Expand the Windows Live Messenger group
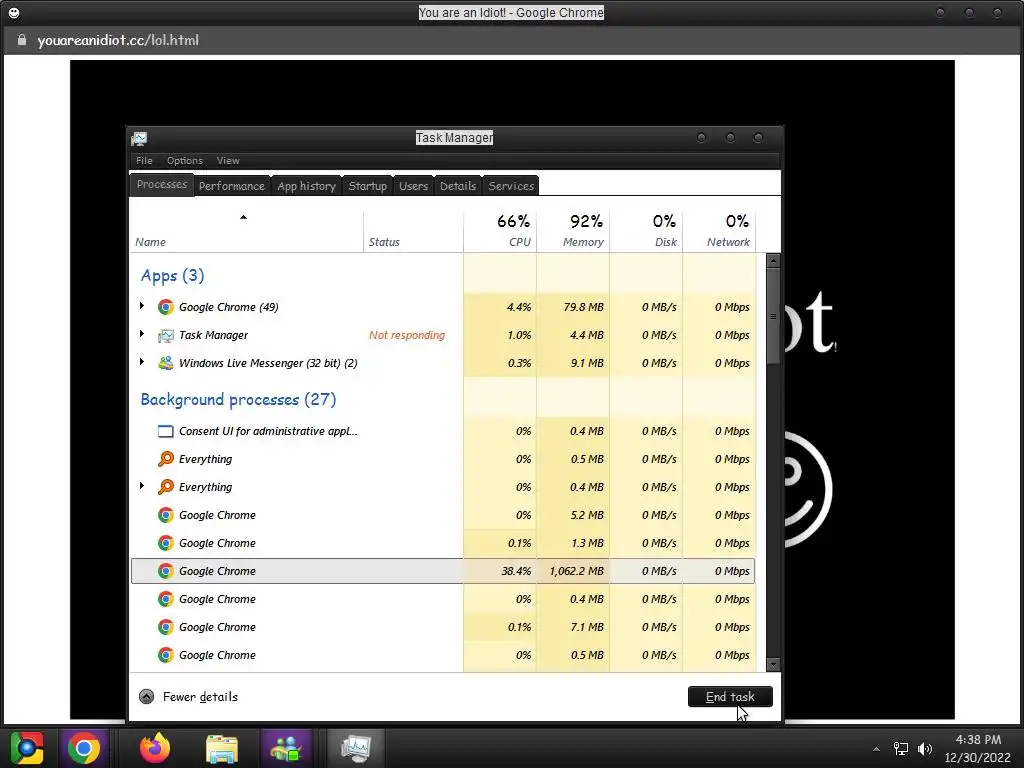Image resolution: width=1024 pixels, height=768 pixels. (142, 362)
